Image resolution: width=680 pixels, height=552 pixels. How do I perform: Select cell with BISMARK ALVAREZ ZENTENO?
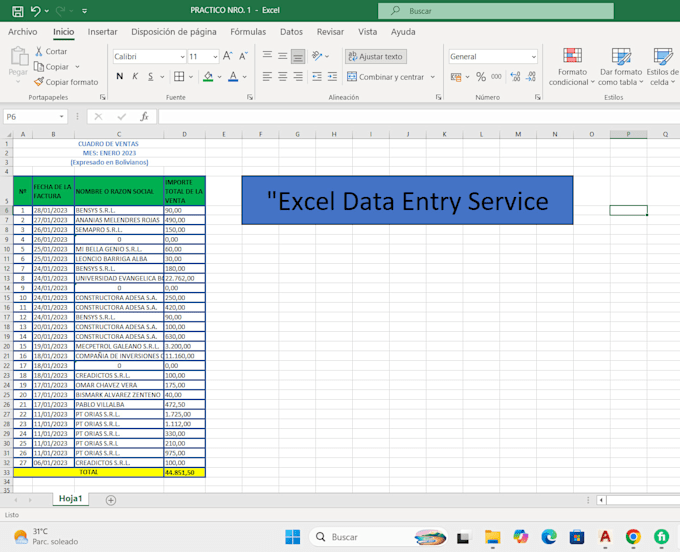pyautogui.click(x=119, y=395)
